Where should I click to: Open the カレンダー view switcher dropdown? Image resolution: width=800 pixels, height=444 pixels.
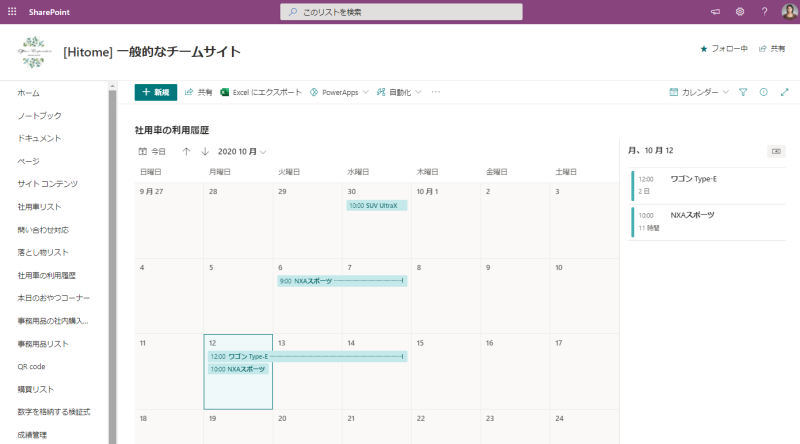pyautogui.click(x=699, y=92)
